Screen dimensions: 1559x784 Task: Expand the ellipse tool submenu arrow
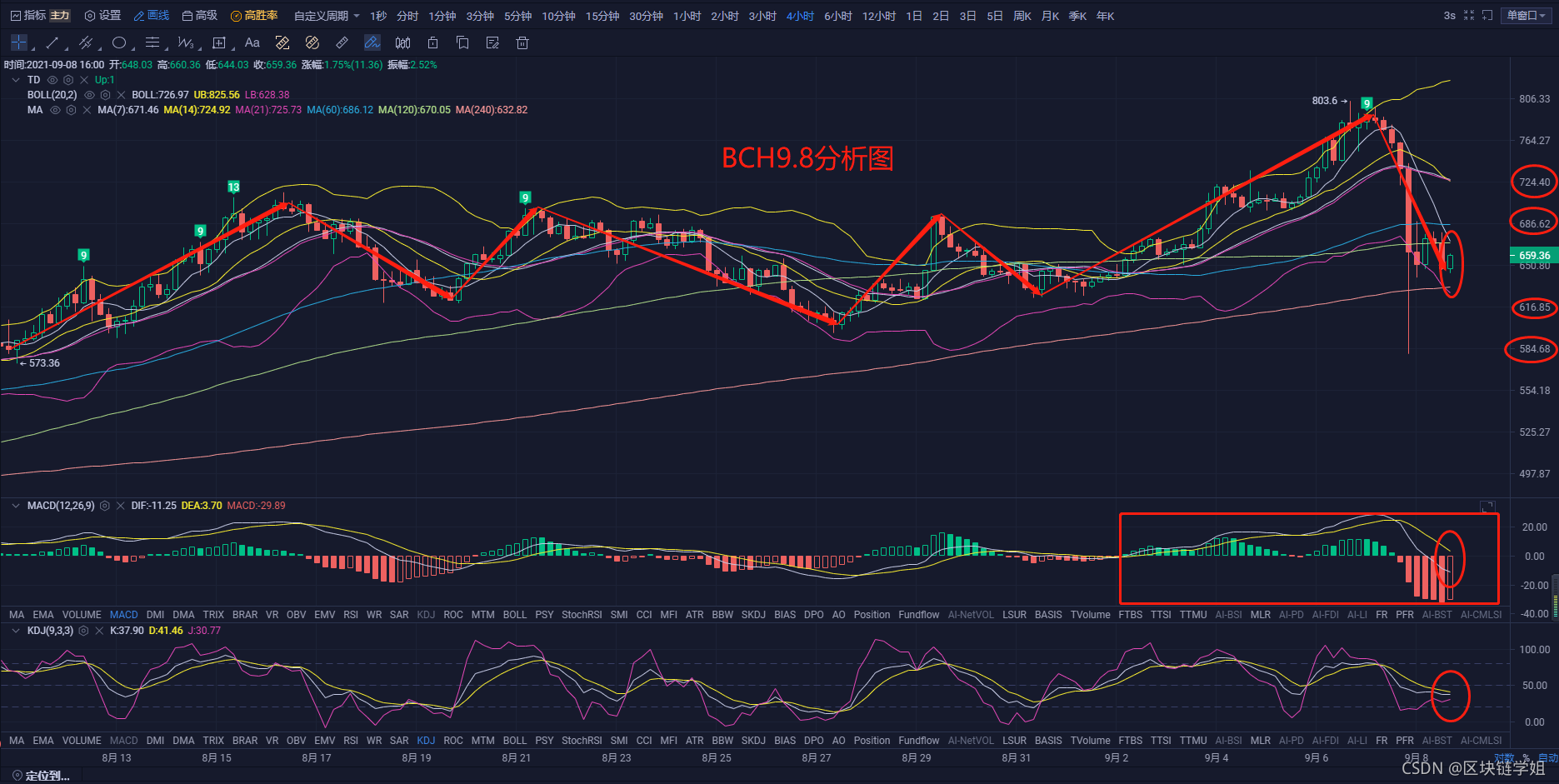(x=133, y=48)
